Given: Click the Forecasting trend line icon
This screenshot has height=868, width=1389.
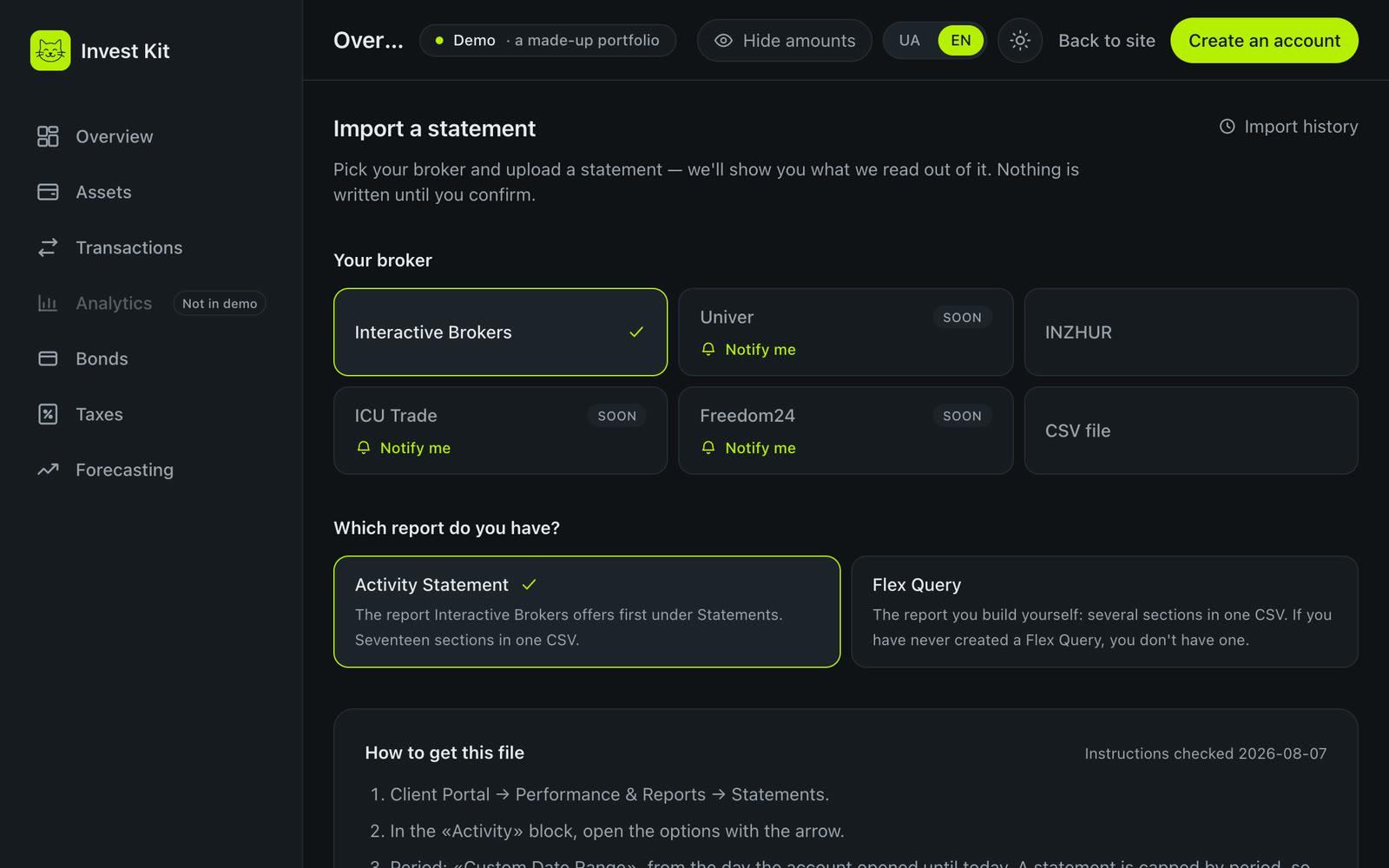Looking at the screenshot, I should coord(48,470).
